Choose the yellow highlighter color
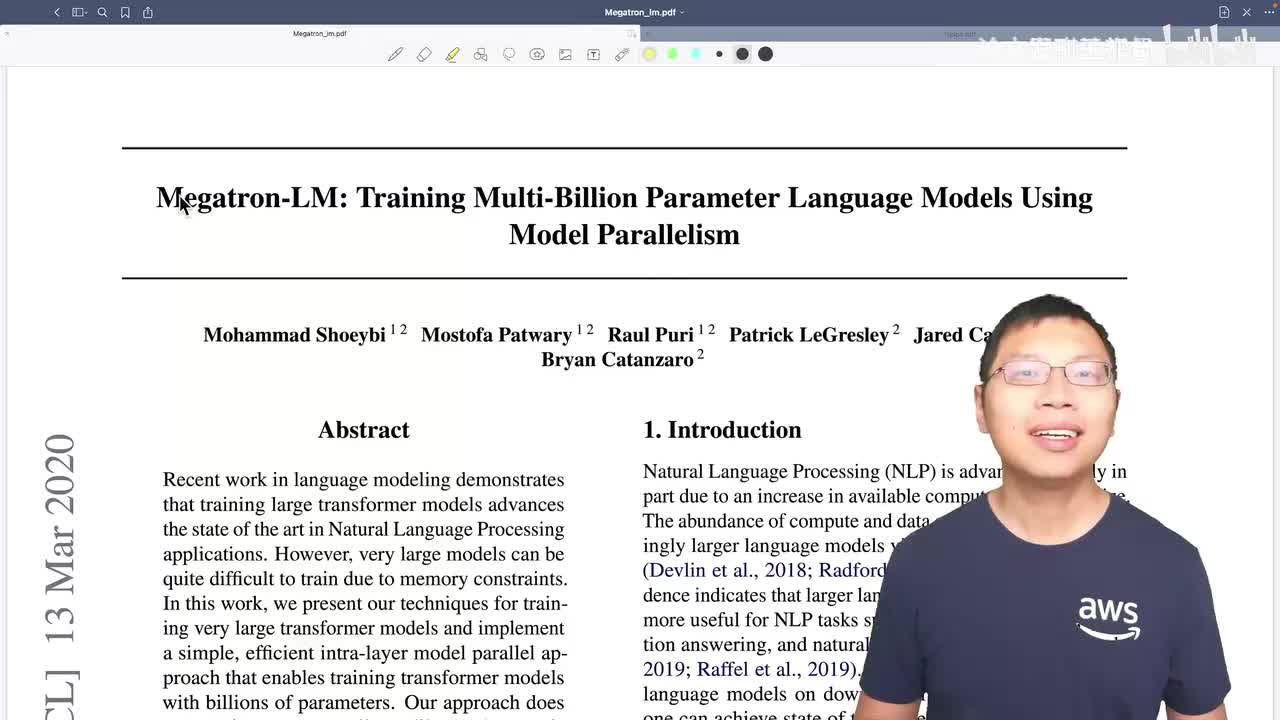Image resolution: width=1280 pixels, height=720 pixels. (x=650, y=54)
